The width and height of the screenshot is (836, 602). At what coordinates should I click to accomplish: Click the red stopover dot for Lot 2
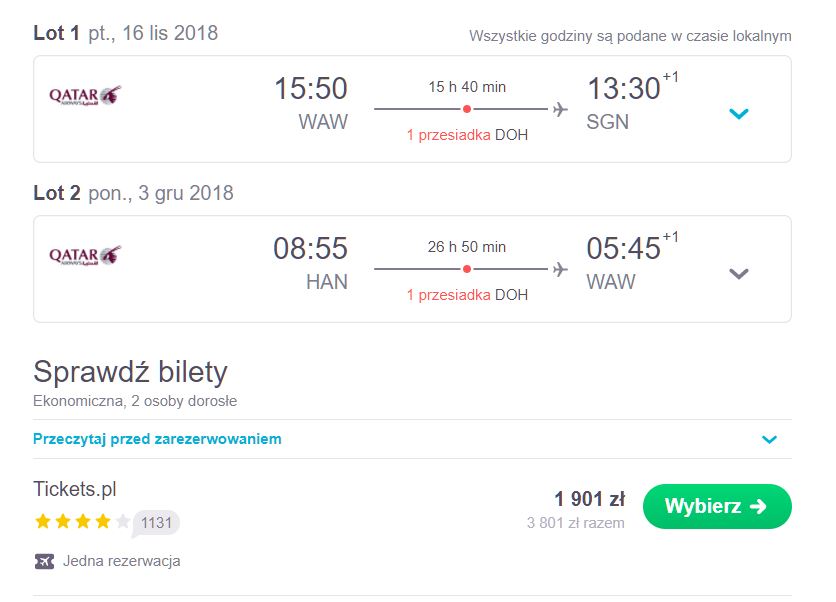click(467, 269)
